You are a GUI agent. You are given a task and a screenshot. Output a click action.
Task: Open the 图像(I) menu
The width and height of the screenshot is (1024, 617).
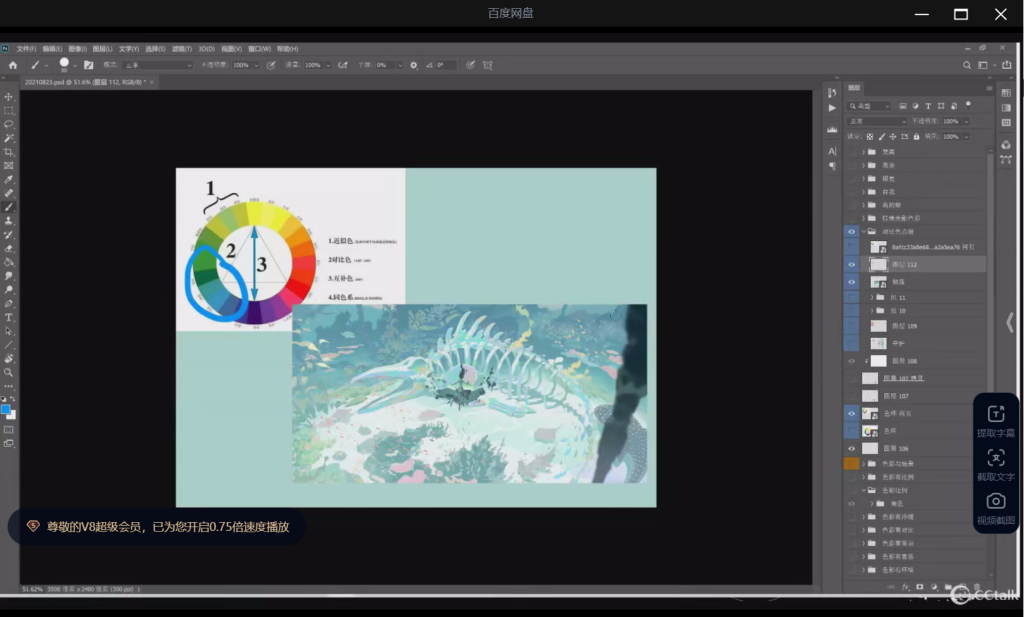(x=77, y=48)
